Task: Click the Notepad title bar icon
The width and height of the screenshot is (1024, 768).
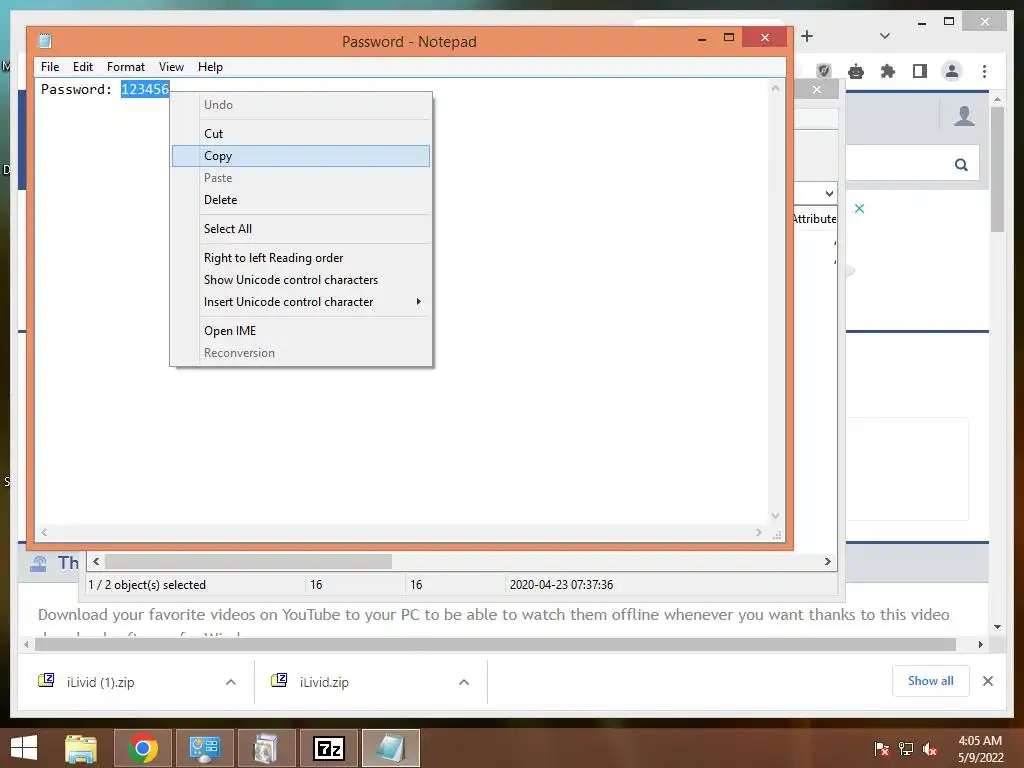Action: point(44,41)
